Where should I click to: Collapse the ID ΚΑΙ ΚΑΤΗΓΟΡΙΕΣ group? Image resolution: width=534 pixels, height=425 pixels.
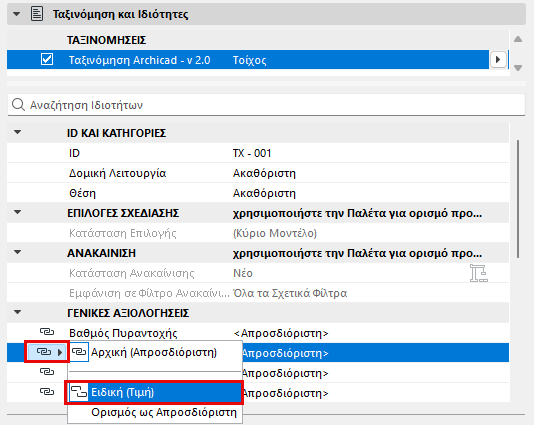coord(17,132)
